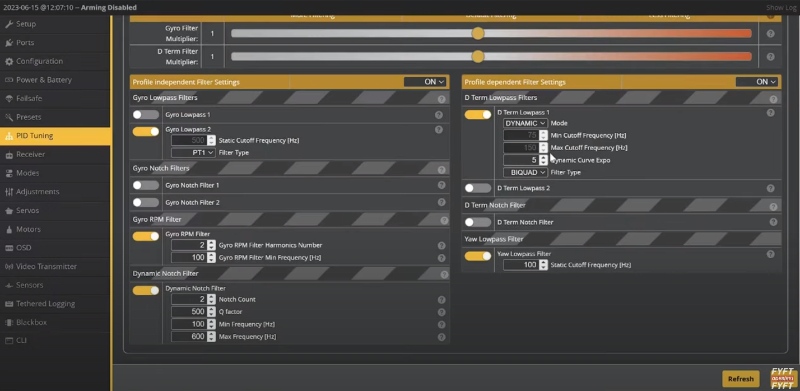Go to the Motors tab
Screen dimensions: 800x391
tap(55, 229)
